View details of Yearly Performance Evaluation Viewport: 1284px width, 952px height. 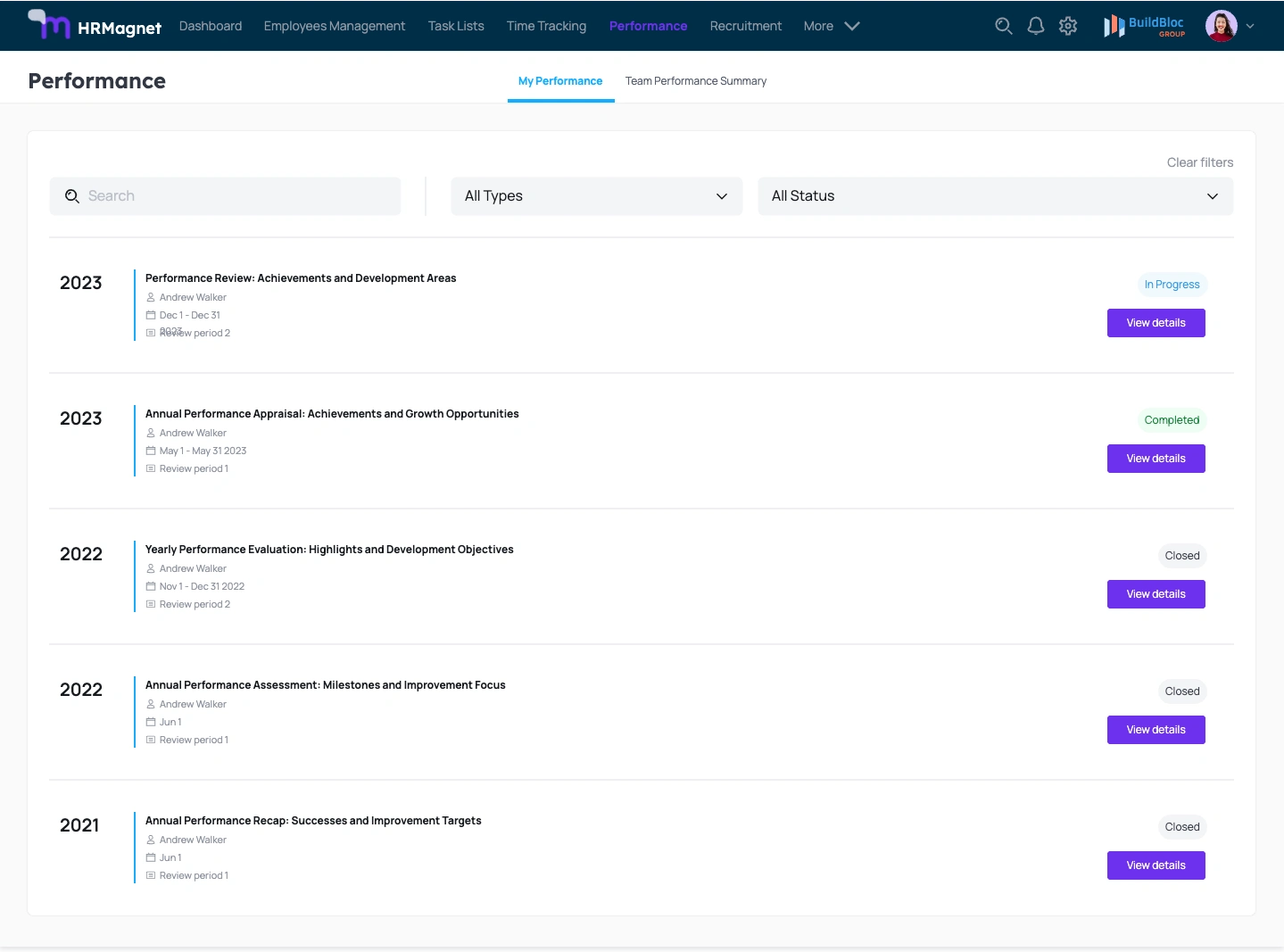[1156, 594]
